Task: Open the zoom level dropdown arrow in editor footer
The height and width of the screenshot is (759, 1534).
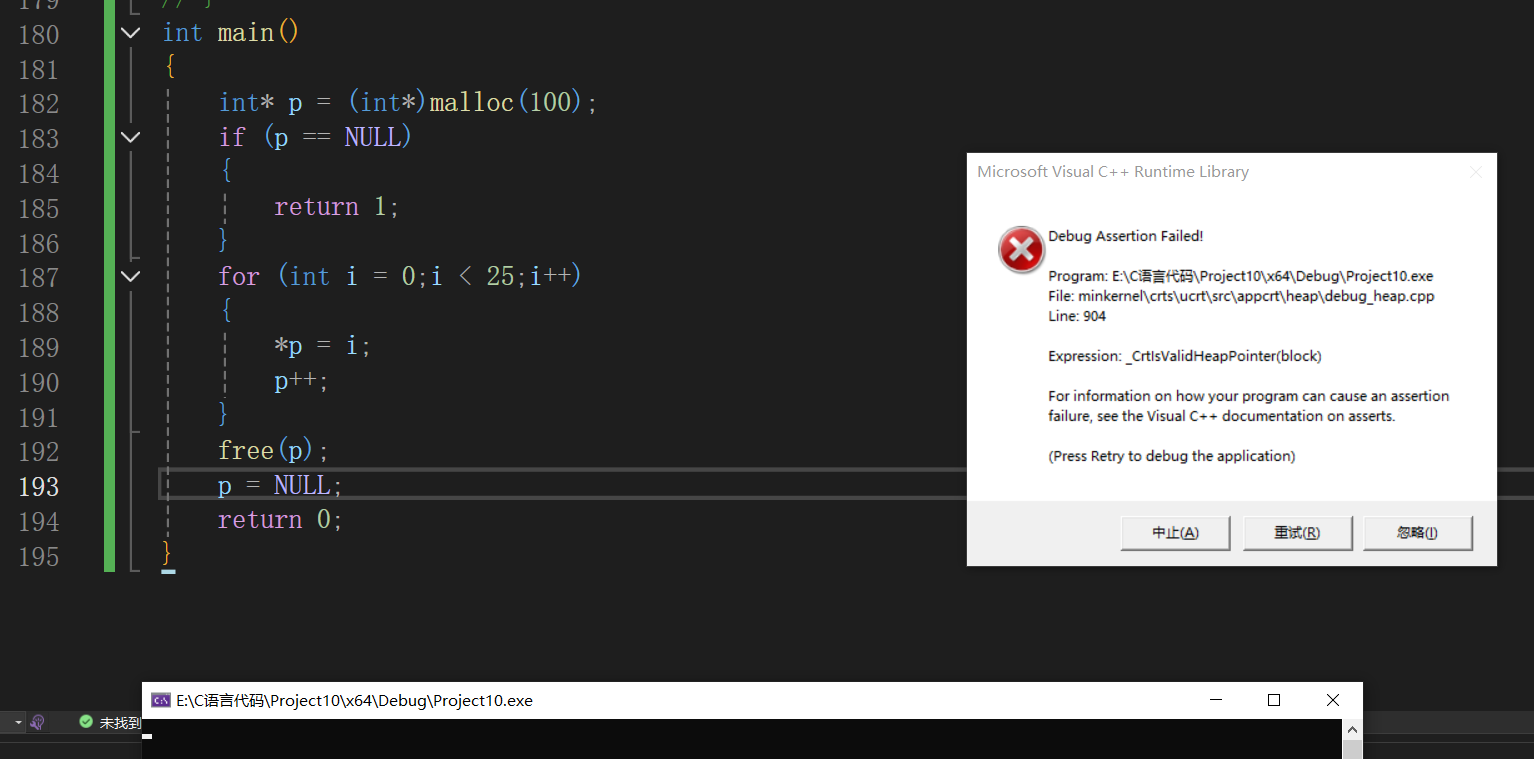Action: [18, 722]
